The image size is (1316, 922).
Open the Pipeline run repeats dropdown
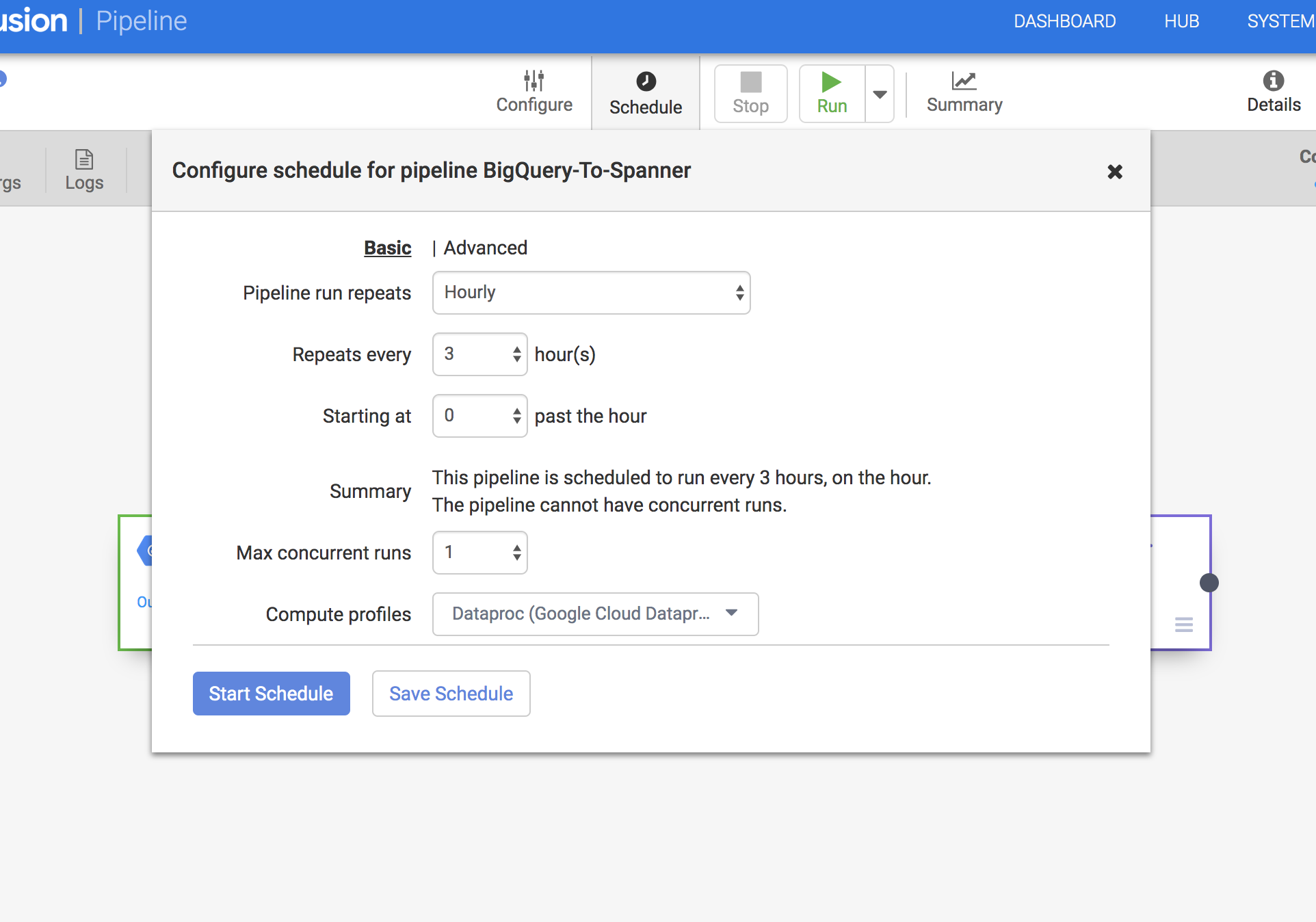click(591, 293)
